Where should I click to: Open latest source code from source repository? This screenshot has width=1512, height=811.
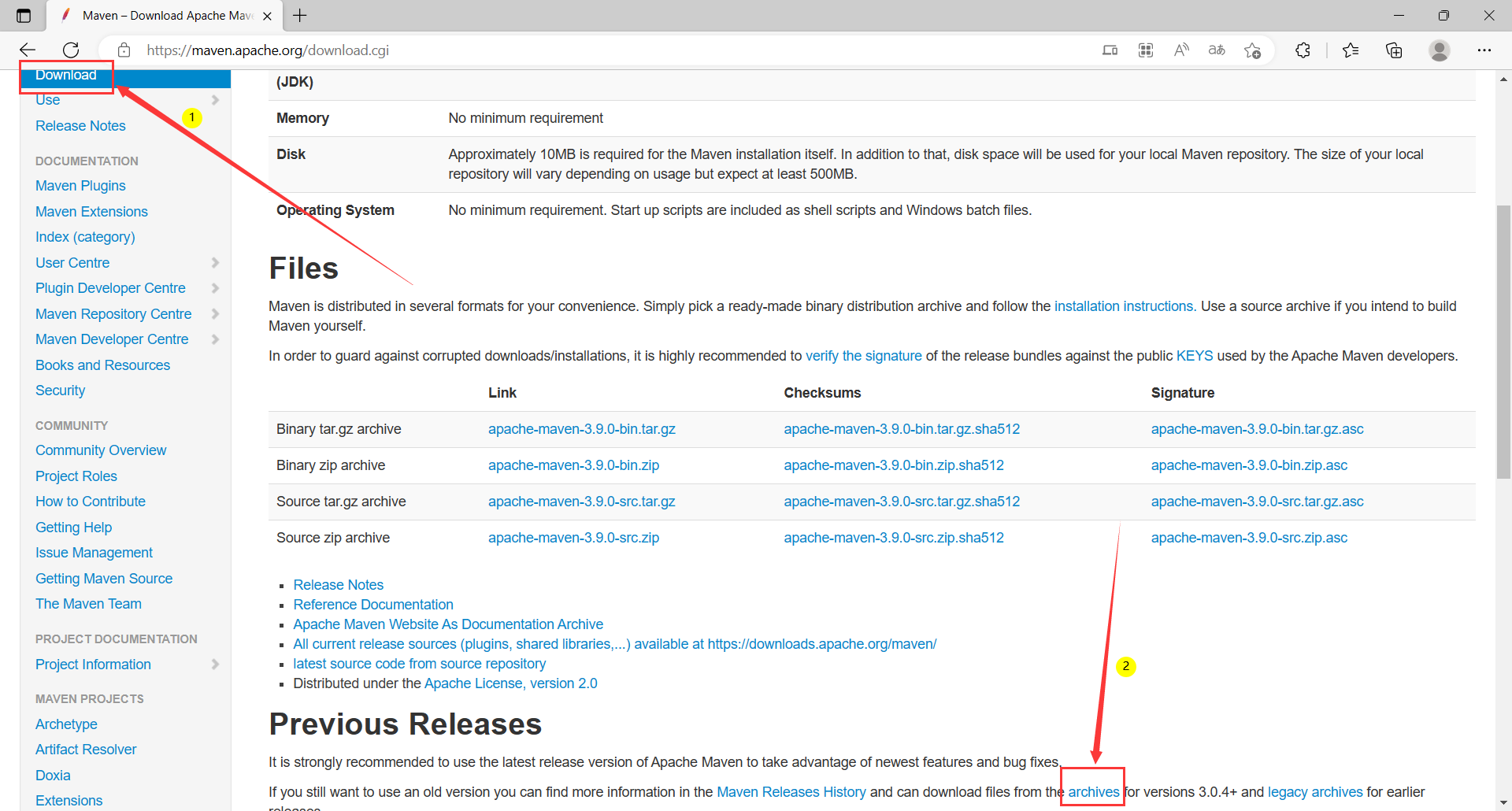click(419, 664)
